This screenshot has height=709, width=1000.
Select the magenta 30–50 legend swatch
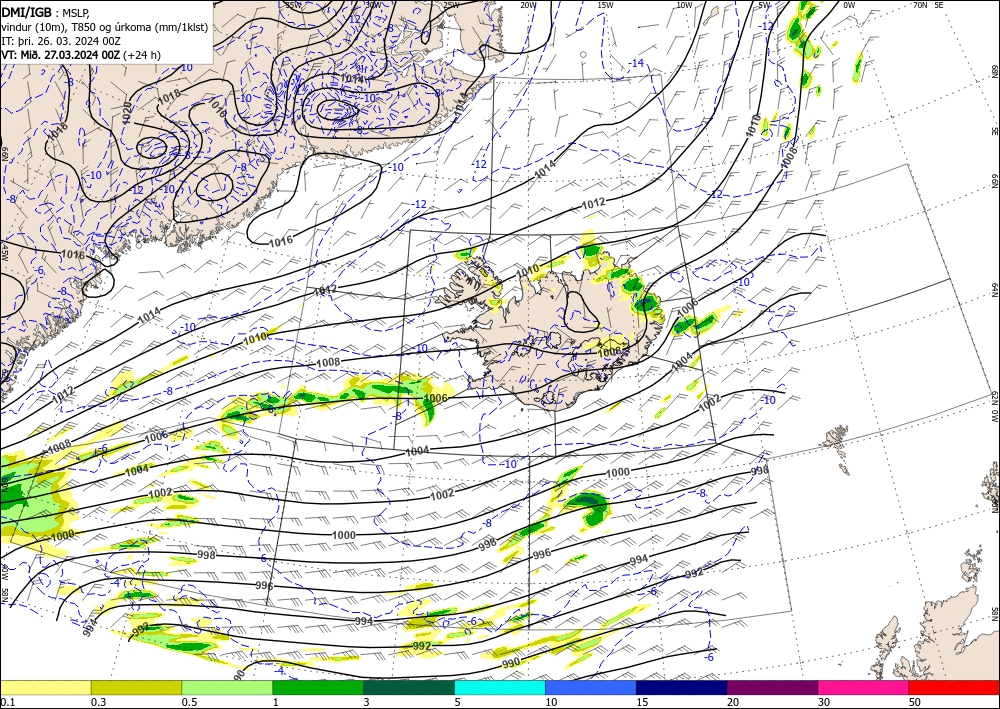864,687
